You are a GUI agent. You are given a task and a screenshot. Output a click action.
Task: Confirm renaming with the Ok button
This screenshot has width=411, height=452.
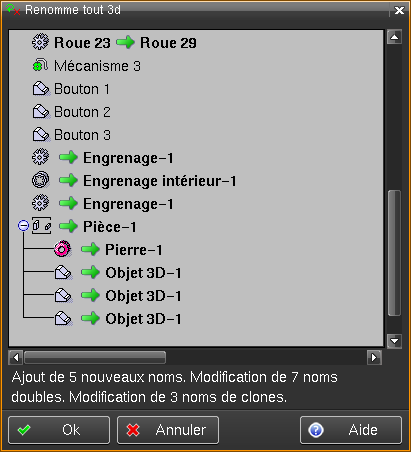[59, 430]
